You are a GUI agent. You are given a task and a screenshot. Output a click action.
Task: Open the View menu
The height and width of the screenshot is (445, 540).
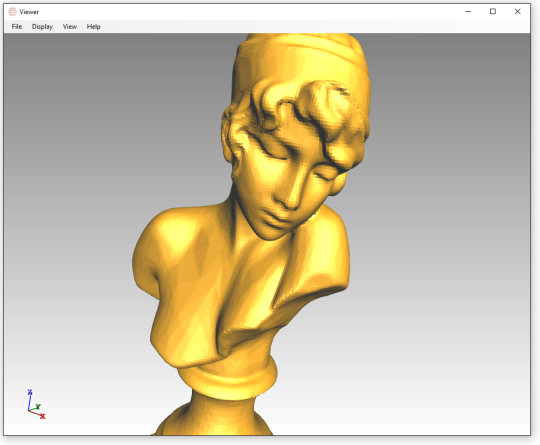point(70,27)
